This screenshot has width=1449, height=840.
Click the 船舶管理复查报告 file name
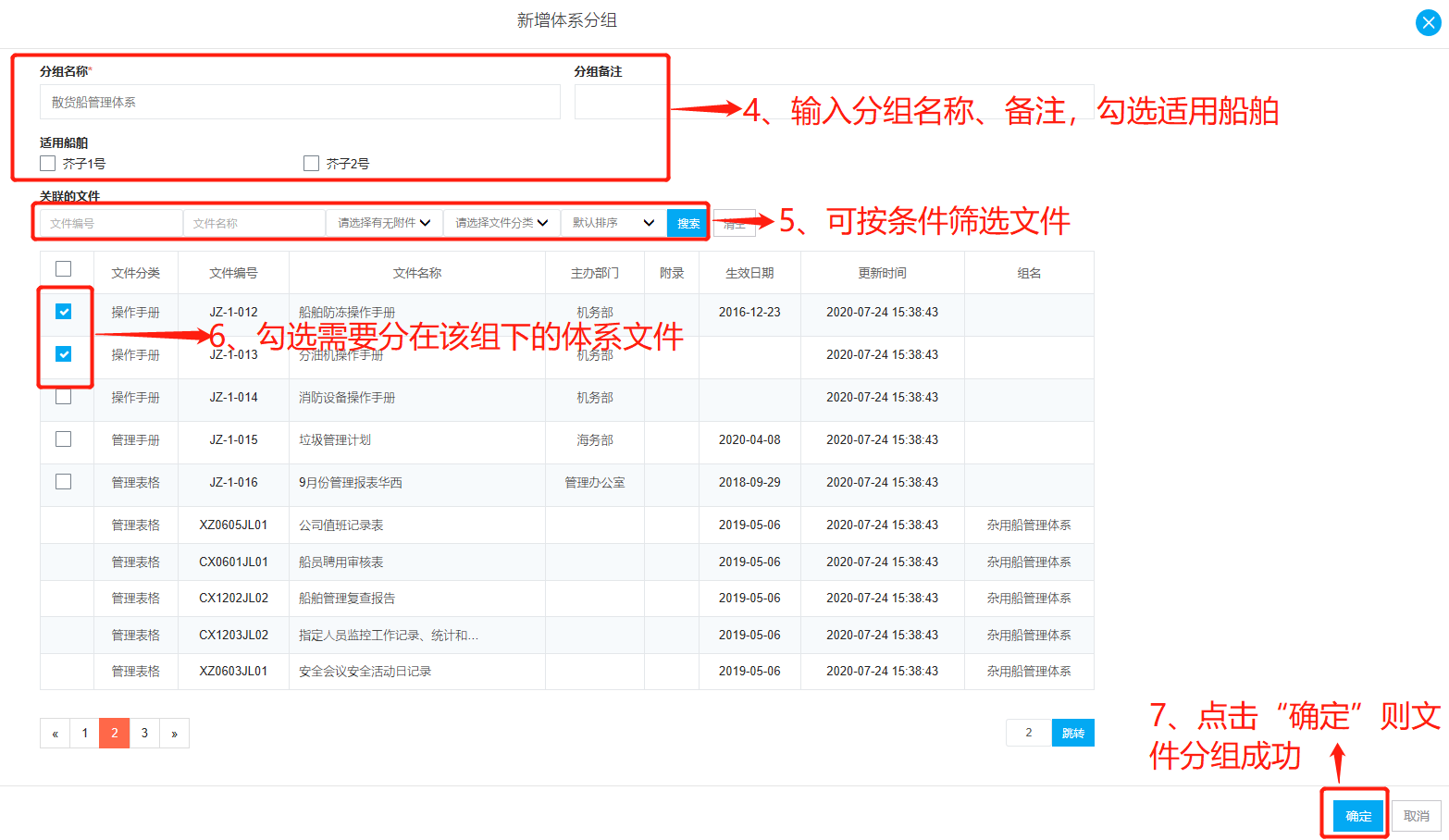point(347,599)
